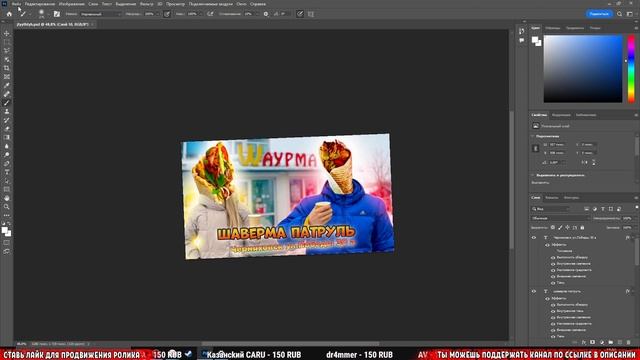Screen dimensions: 640x360
Task: Switch to the Каналы tab
Action: (552, 198)
